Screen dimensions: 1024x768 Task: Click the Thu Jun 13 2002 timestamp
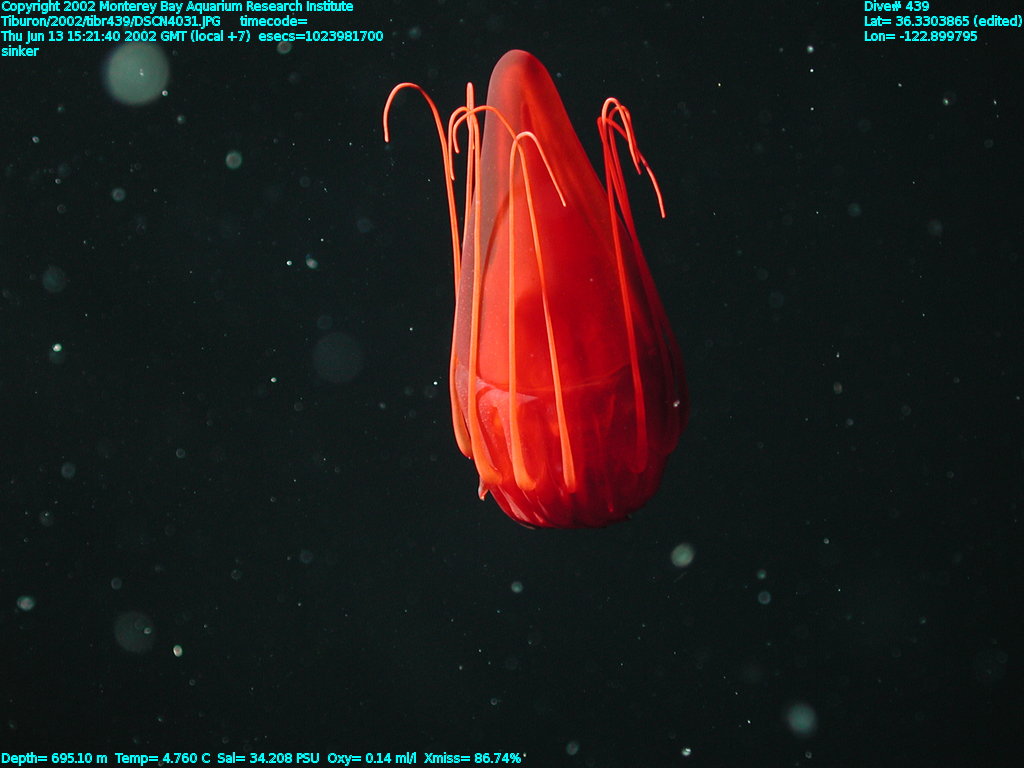tap(125, 36)
